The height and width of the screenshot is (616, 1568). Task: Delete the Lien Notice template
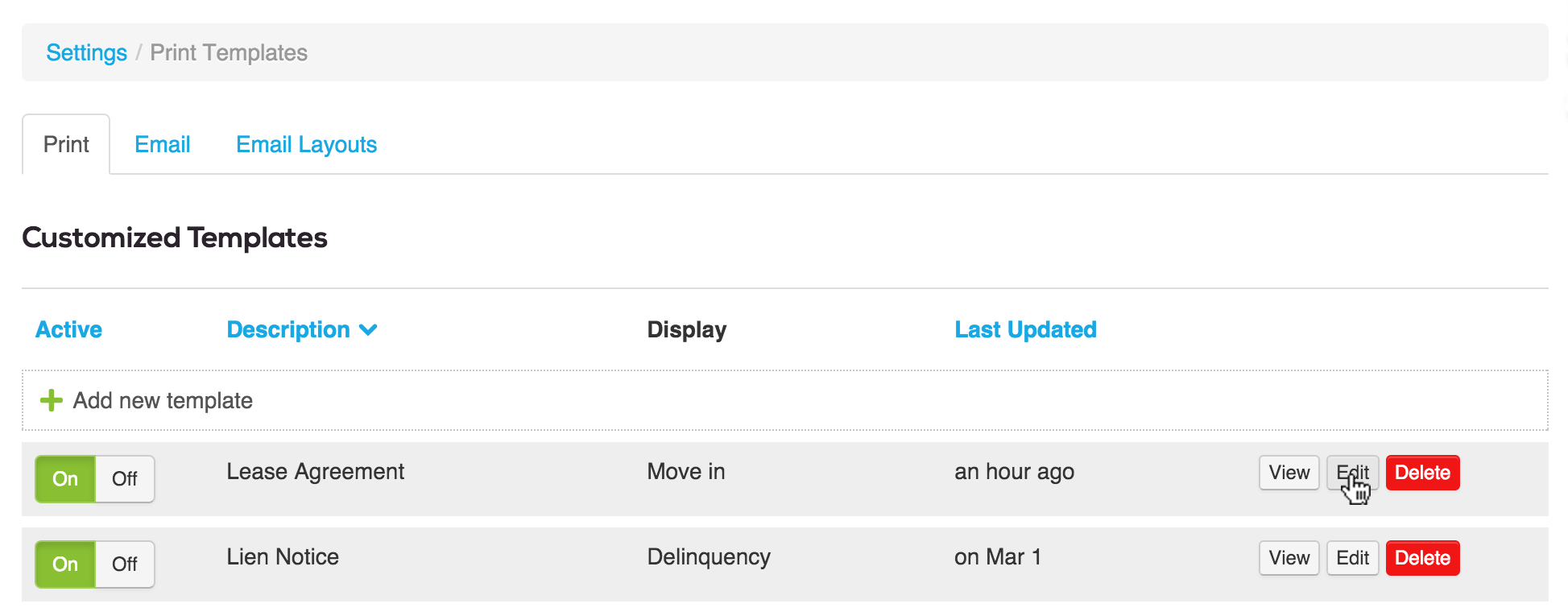[x=1422, y=558]
